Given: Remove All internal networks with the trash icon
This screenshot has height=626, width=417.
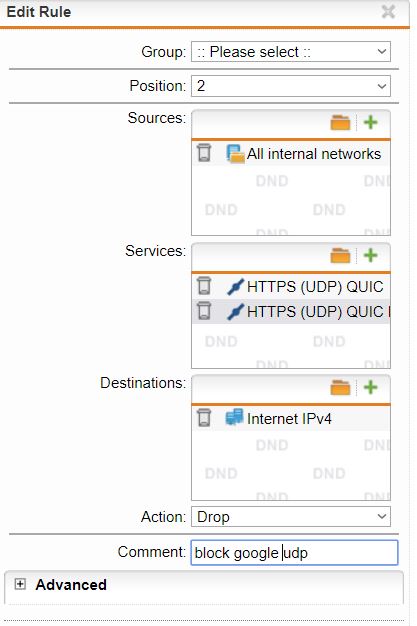Looking at the screenshot, I should (204, 153).
